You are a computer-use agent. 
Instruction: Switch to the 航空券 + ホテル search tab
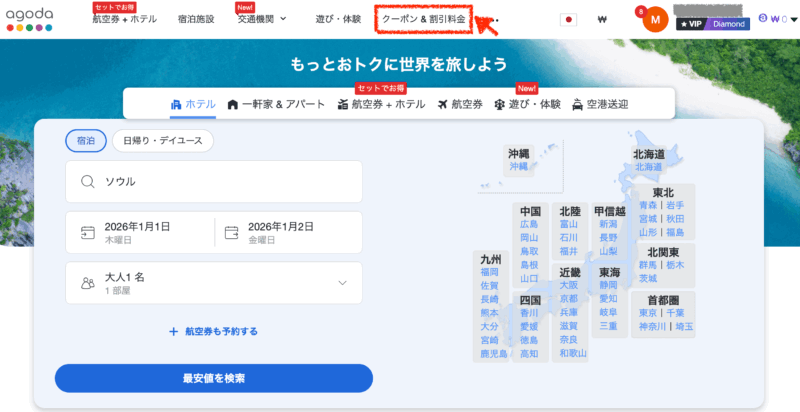pos(381,105)
